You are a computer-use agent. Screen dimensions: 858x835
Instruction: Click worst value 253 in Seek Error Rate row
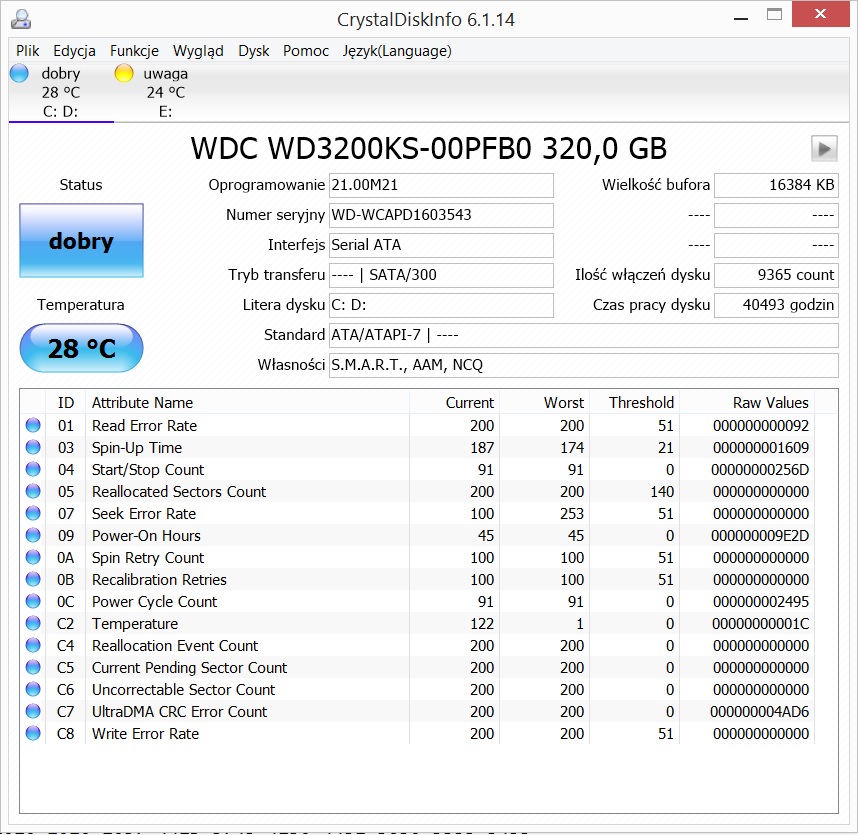pos(572,513)
